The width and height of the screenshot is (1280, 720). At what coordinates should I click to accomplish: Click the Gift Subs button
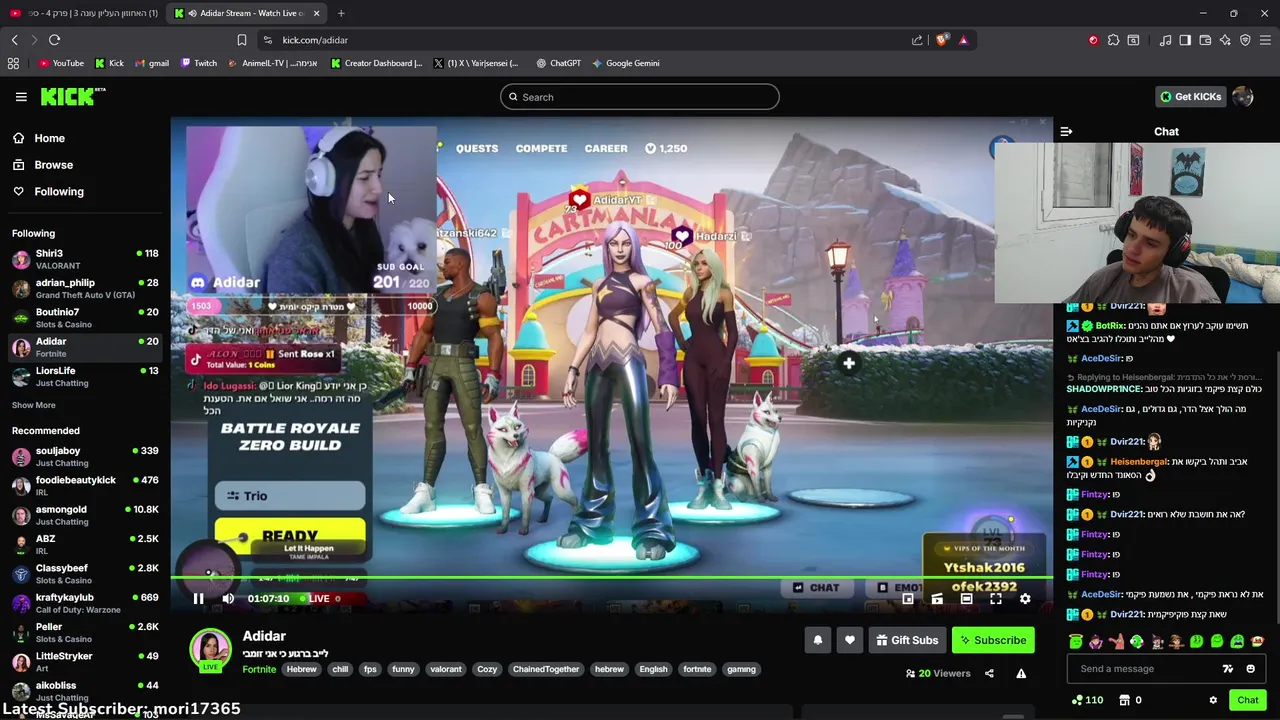click(908, 640)
